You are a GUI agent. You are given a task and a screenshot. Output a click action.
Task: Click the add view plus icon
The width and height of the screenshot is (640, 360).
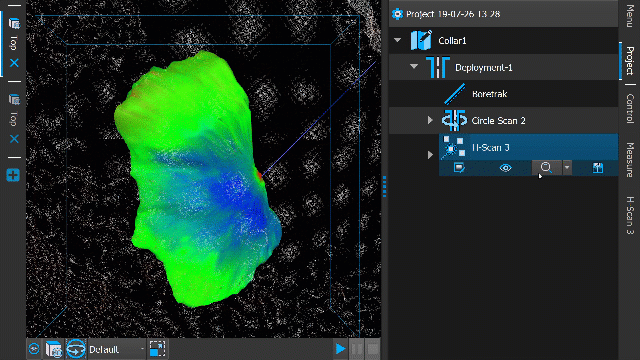13,175
